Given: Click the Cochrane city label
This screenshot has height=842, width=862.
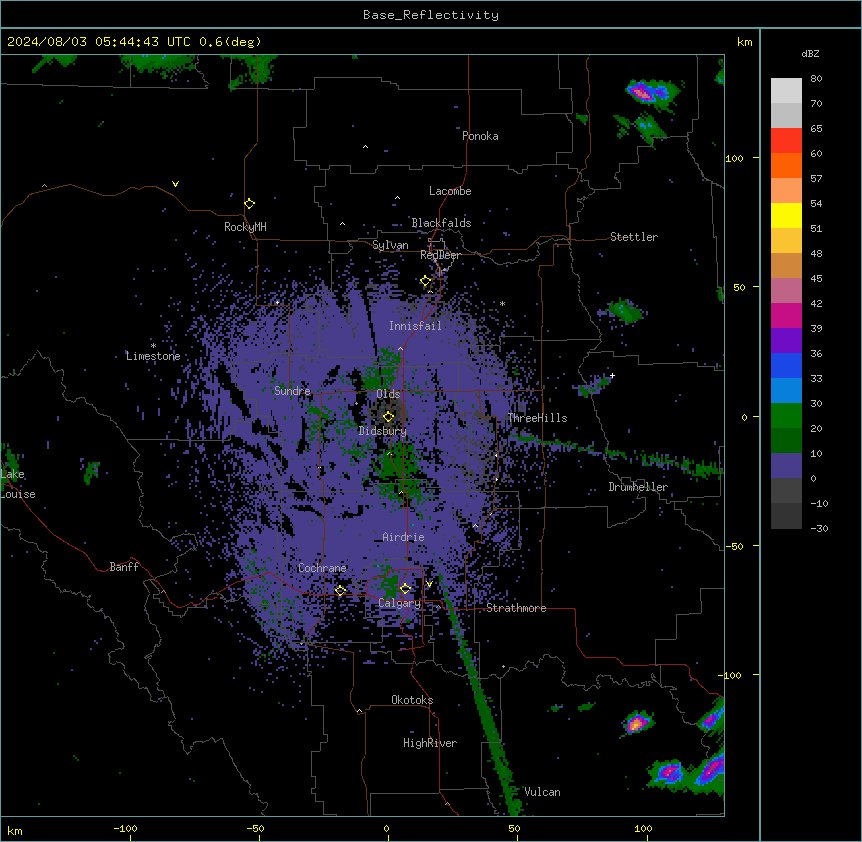Looking at the screenshot, I should 322,568.
